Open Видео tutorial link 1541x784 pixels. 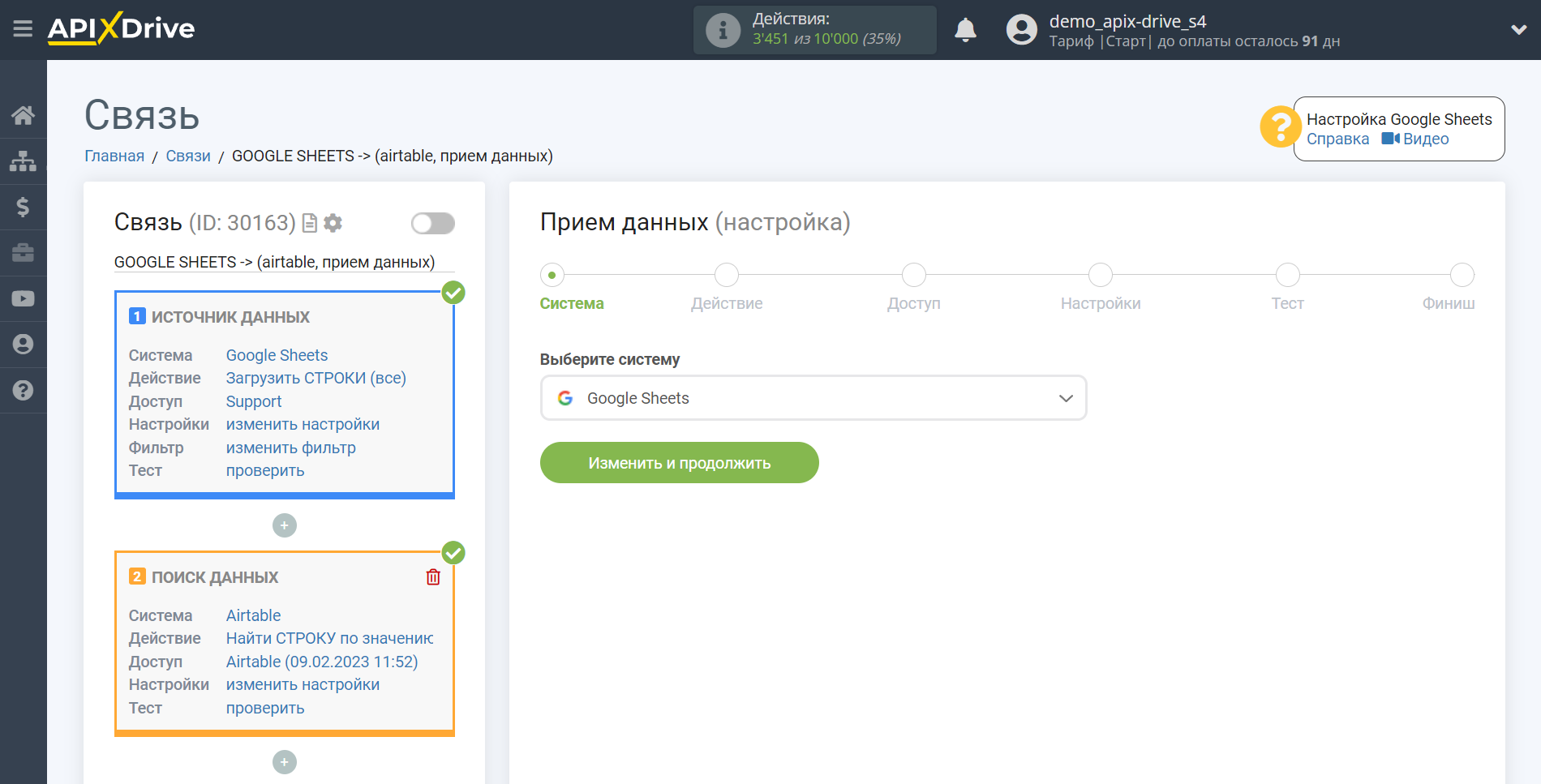pos(1415,139)
